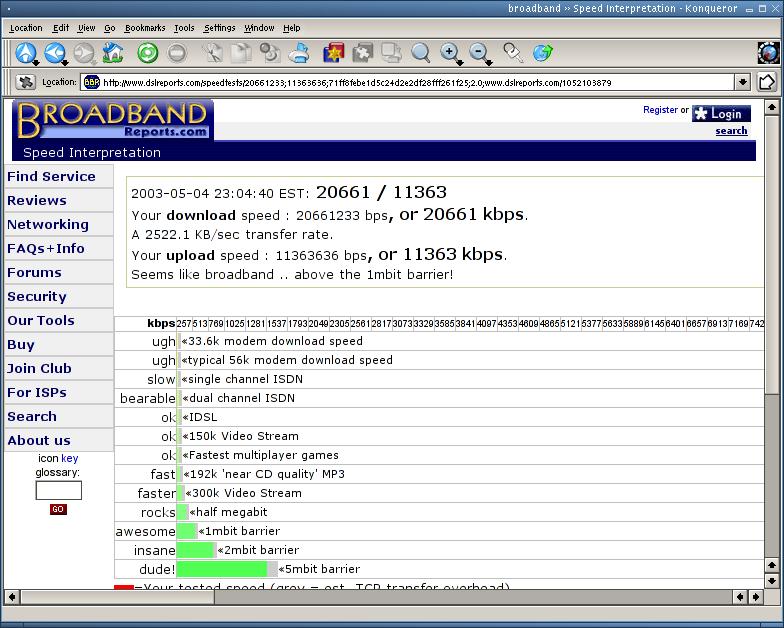The image size is (784, 628).
Task: Open the Tools menu
Action: (x=184, y=28)
